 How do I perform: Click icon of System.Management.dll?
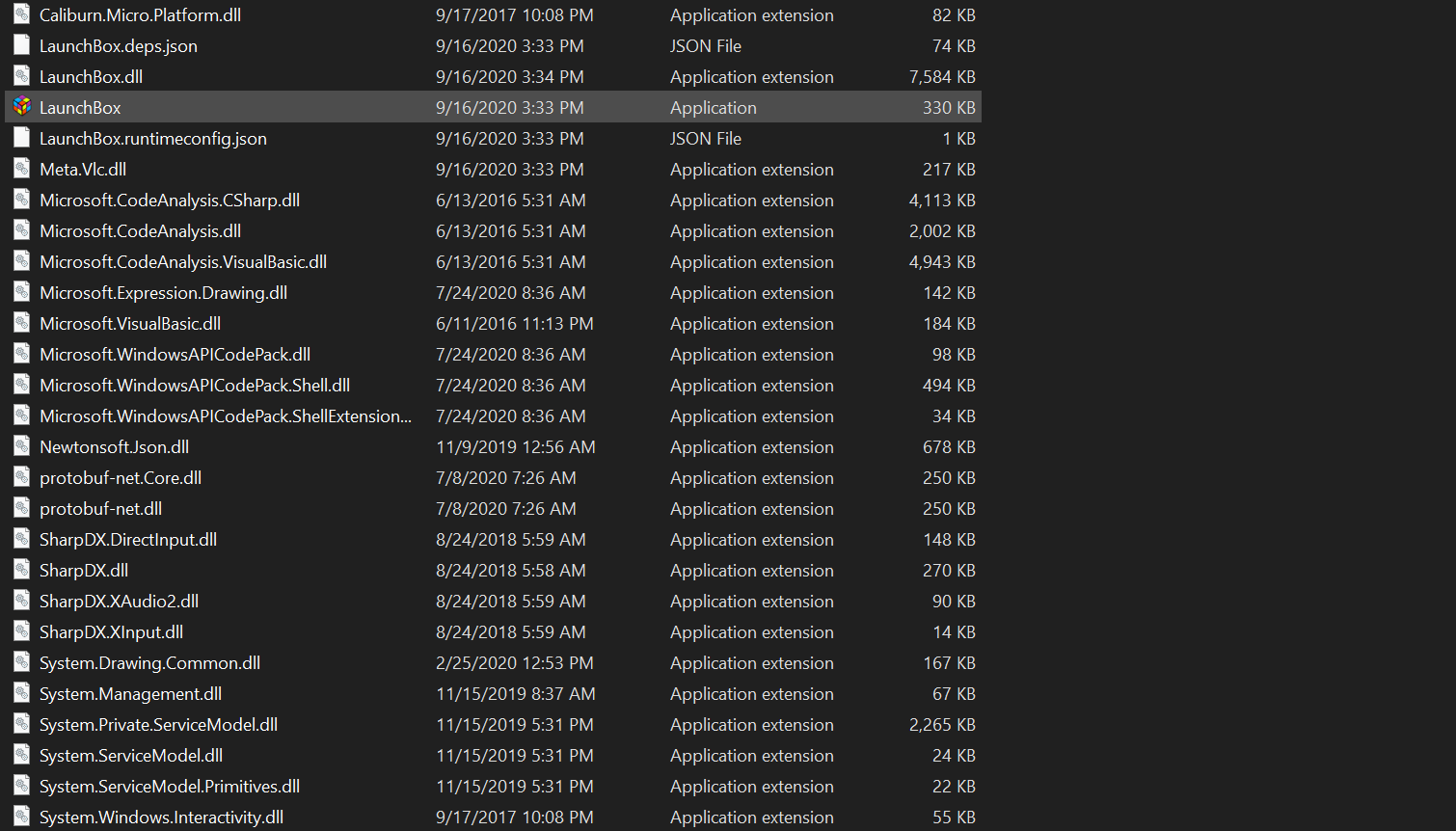[21, 693]
